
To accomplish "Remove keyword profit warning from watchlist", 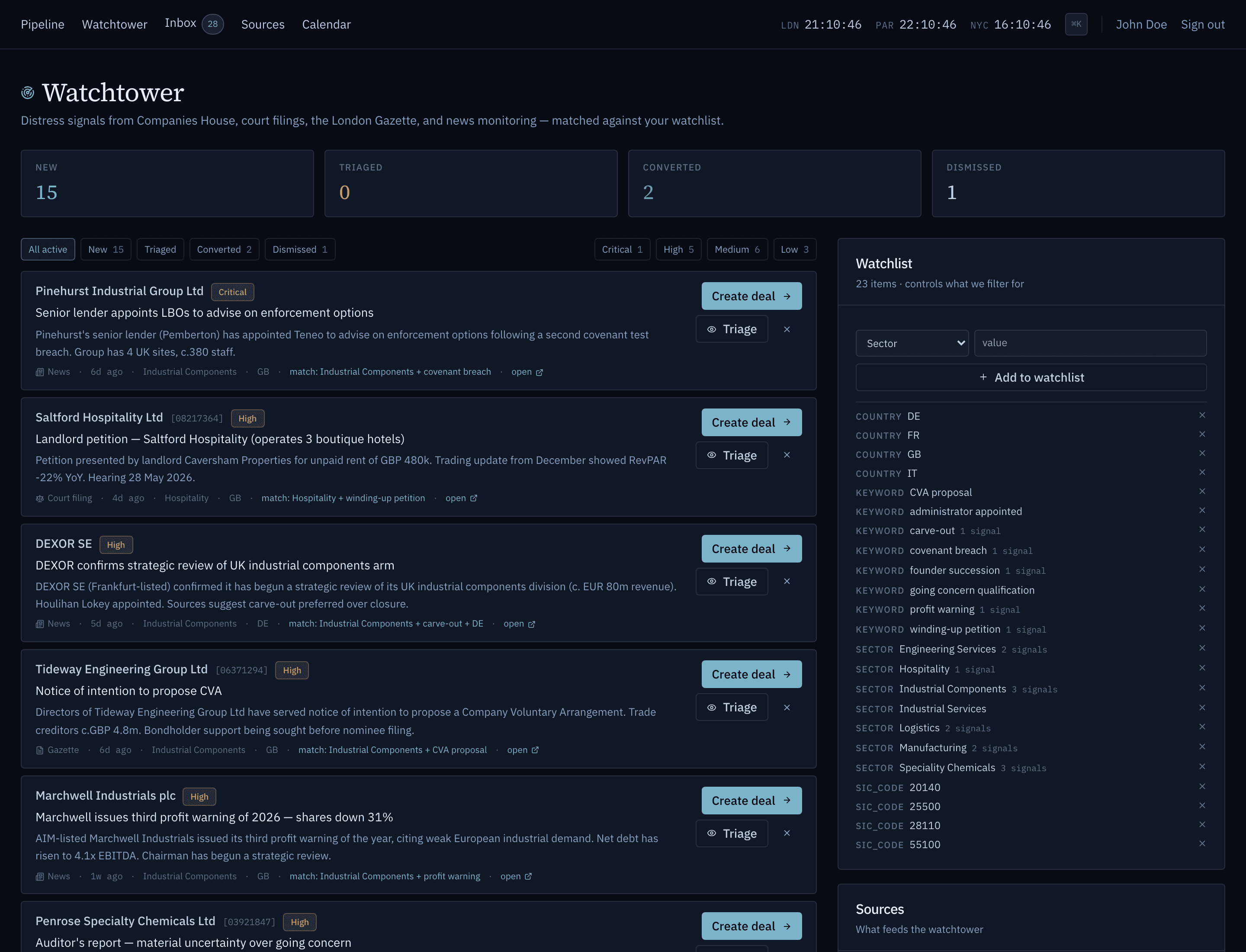I will [1202, 608].
